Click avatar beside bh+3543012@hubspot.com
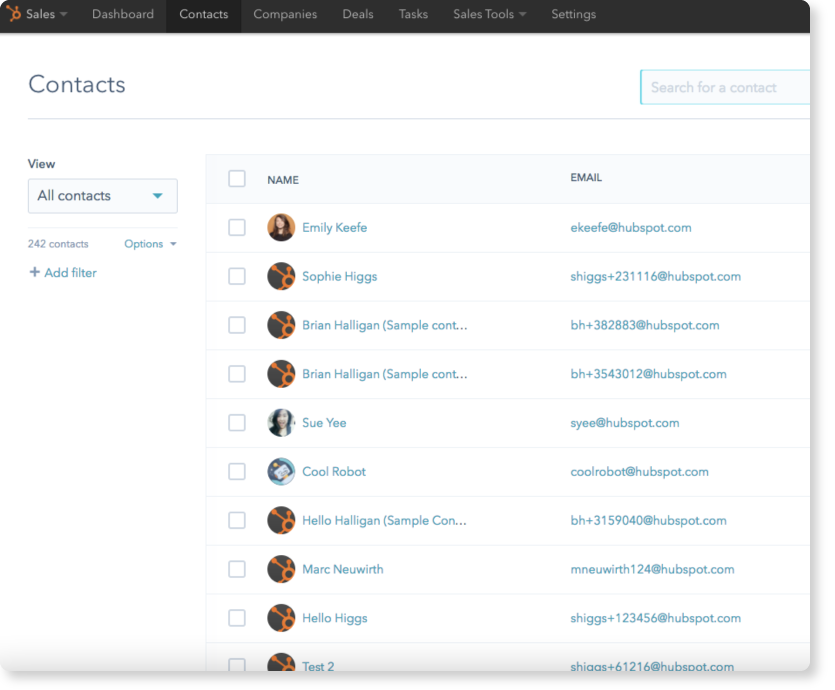This screenshot has width=835, height=690. [281, 374]
